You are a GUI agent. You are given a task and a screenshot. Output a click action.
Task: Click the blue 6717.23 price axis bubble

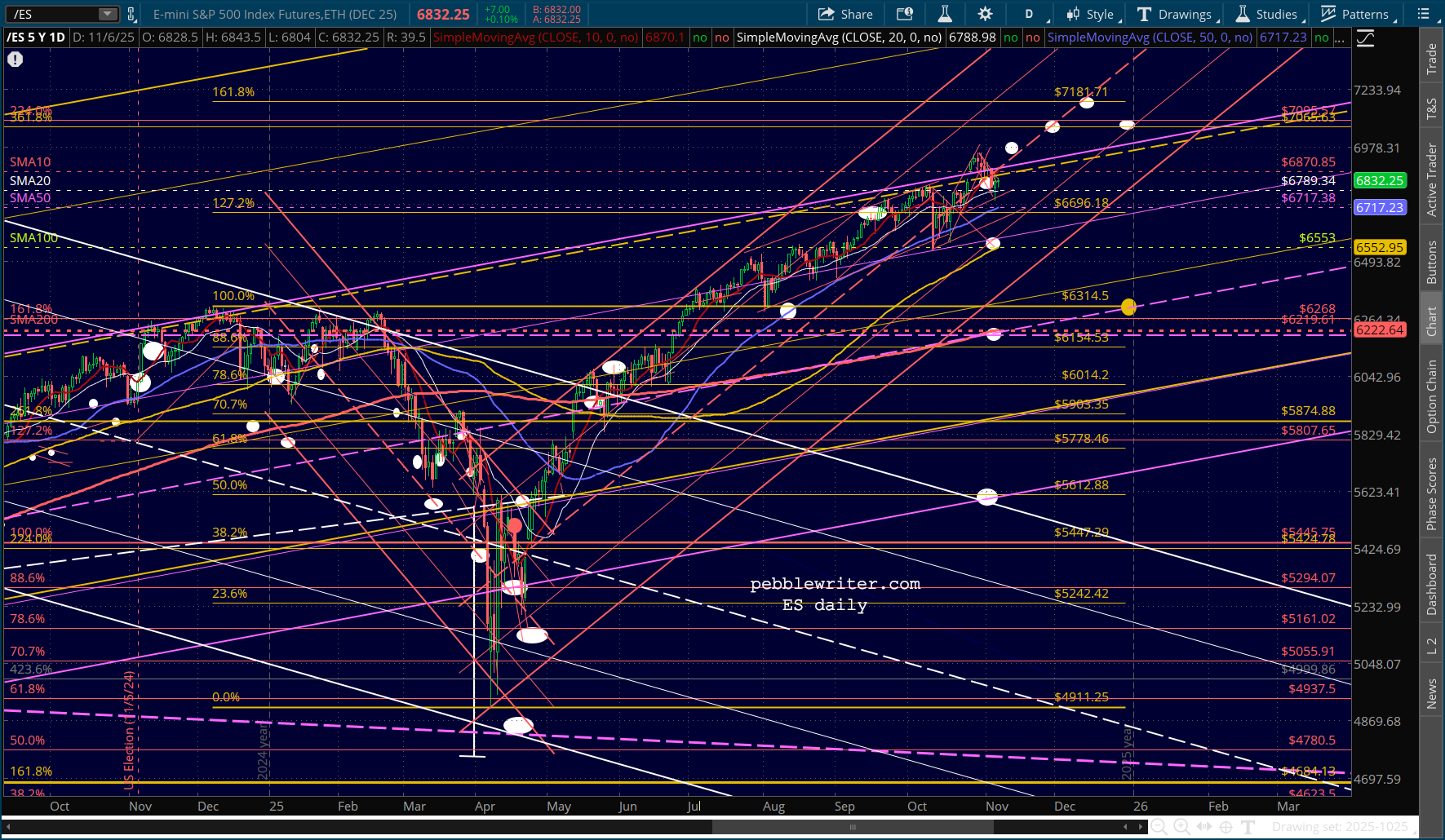pos(1380,207)
